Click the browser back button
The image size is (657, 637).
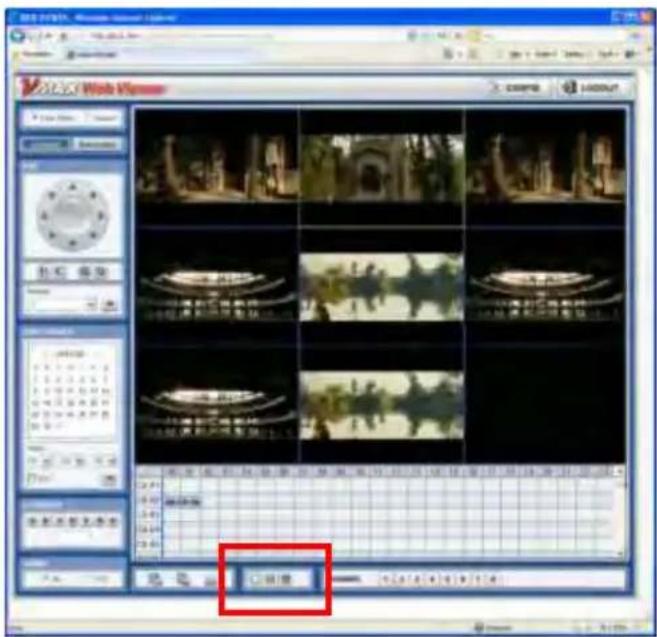[18, 36]
